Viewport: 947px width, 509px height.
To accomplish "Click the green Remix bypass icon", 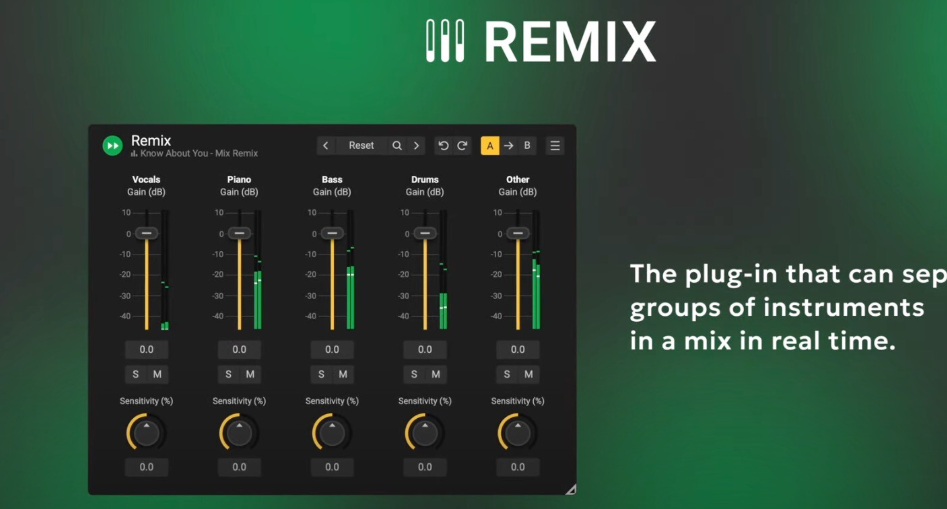I will pyautogui.click(x=112, y=146).
